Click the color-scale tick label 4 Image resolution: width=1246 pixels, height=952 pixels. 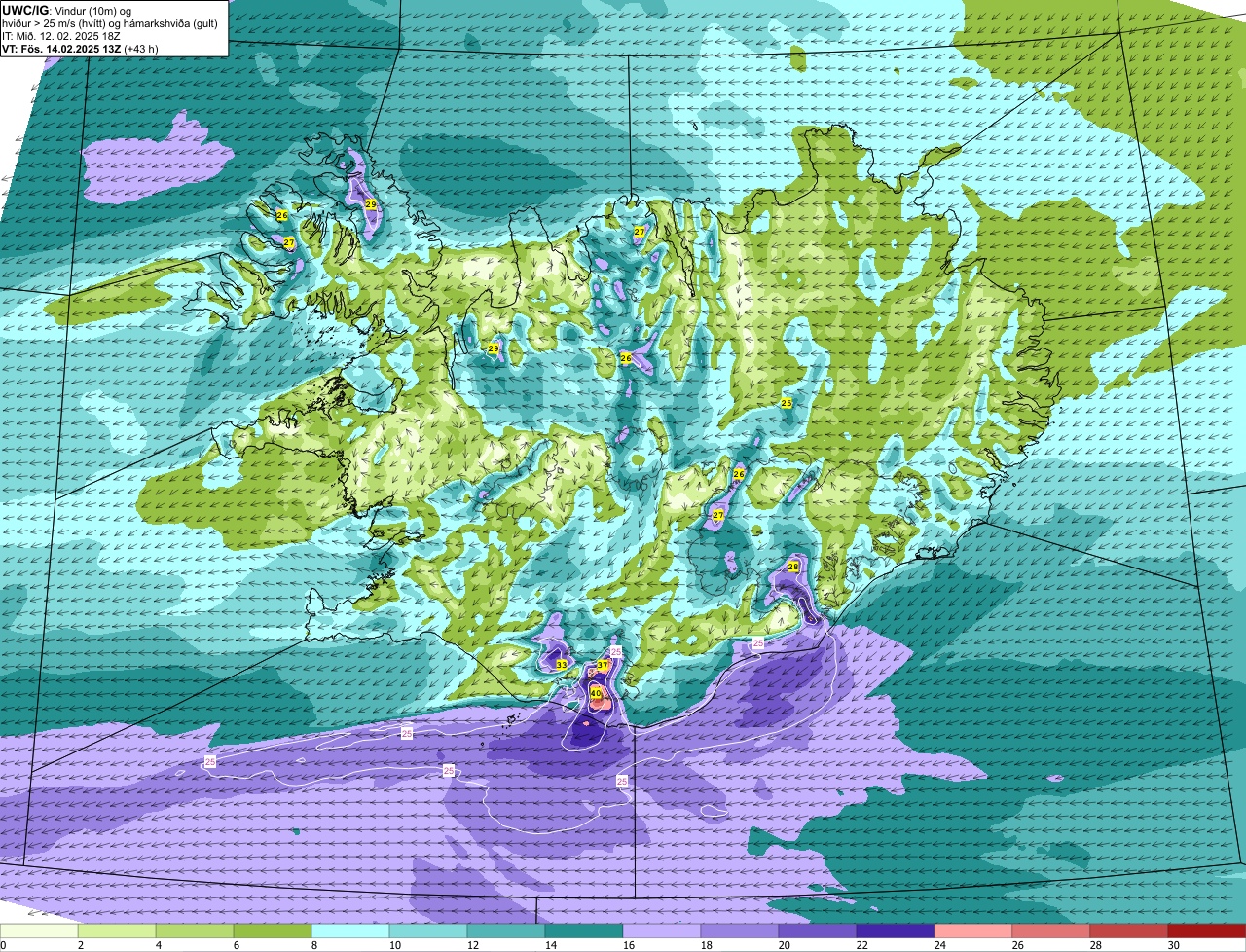tap(159, 945)
